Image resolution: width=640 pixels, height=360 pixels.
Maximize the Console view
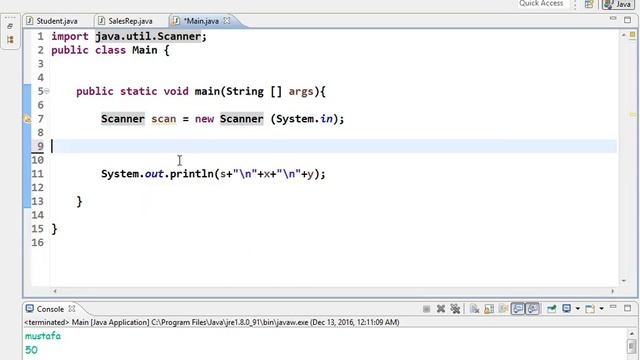coord(627,308)
